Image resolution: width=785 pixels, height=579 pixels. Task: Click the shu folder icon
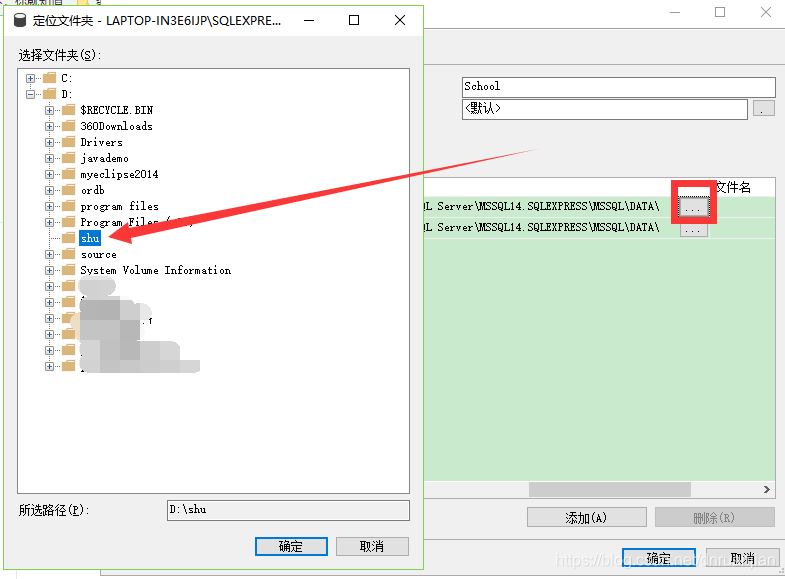(69, 238)
